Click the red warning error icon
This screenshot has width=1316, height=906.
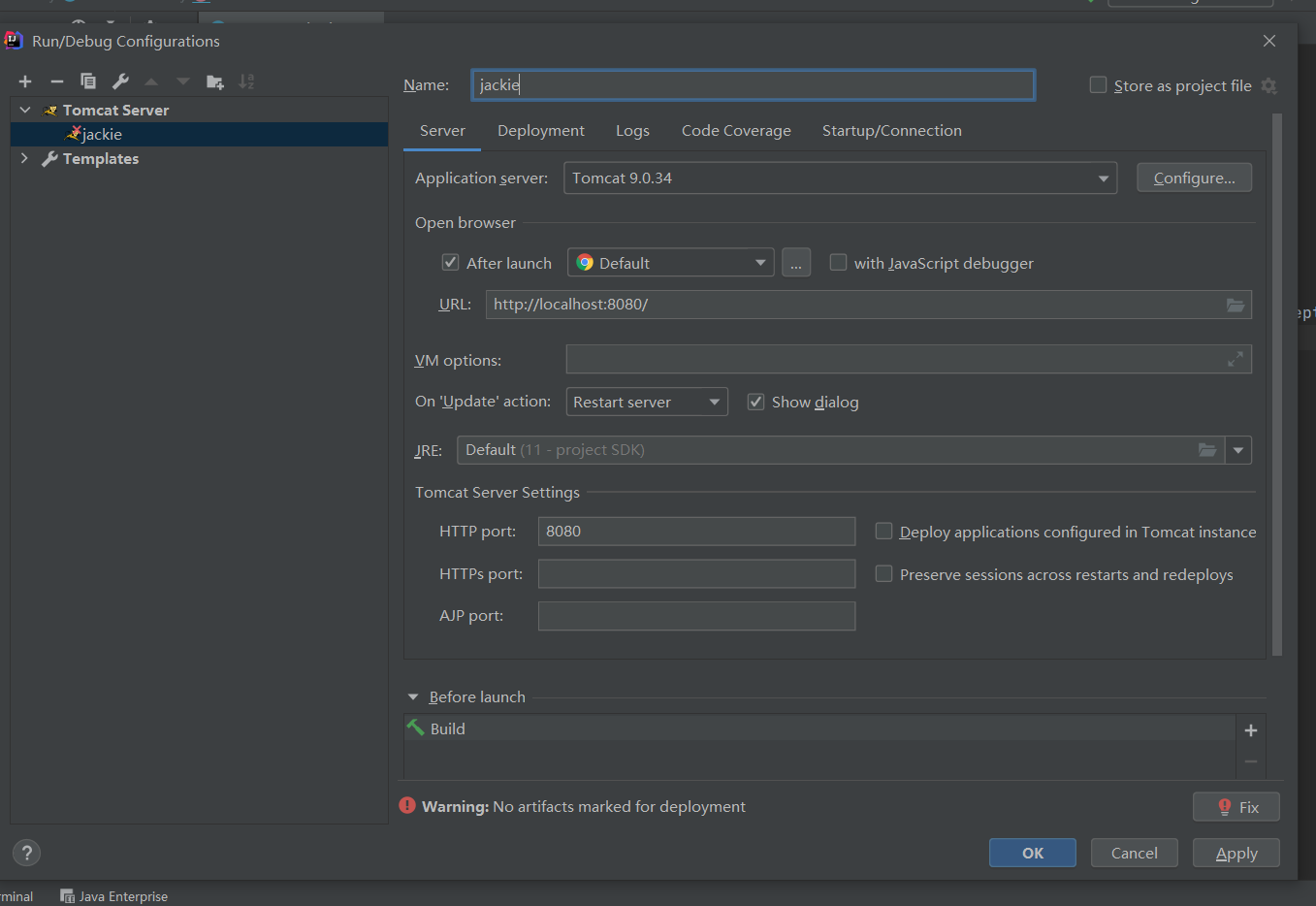tap(407, 806)
